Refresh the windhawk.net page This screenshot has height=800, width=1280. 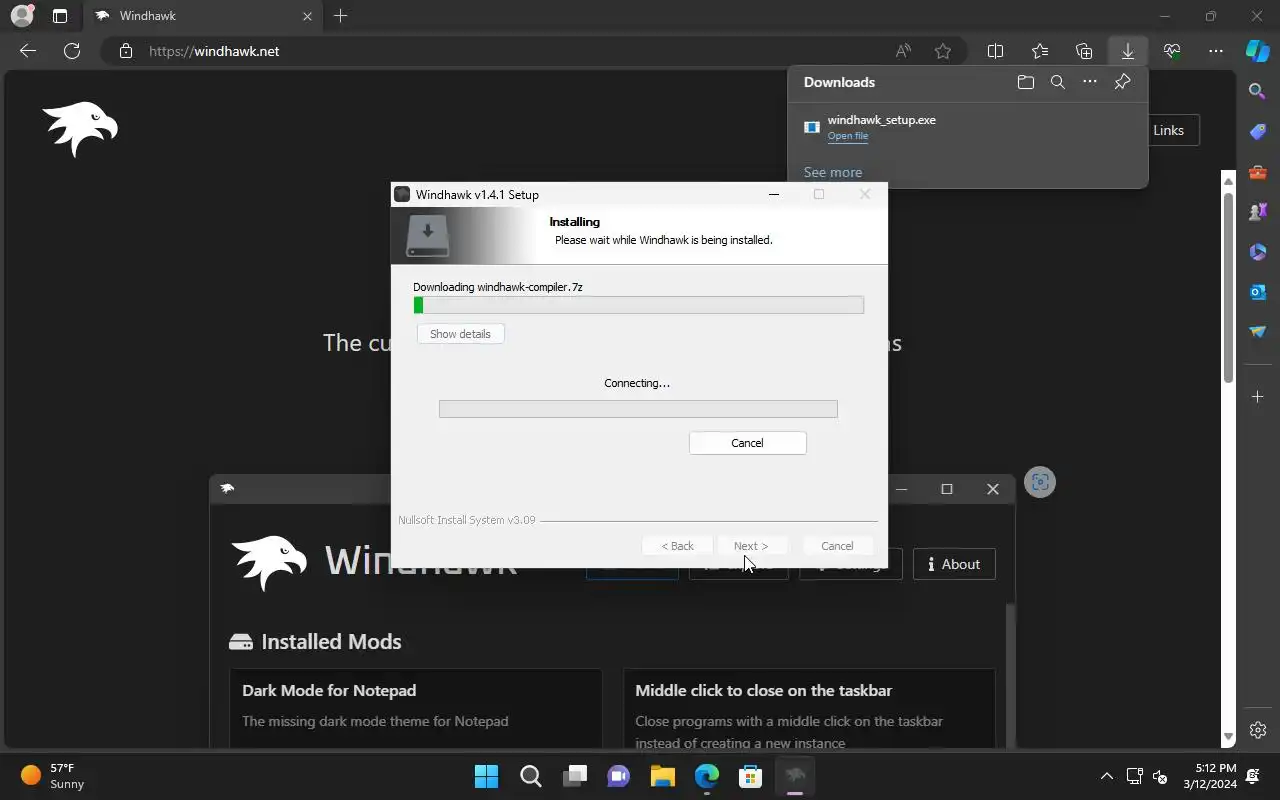pos(72,51)
